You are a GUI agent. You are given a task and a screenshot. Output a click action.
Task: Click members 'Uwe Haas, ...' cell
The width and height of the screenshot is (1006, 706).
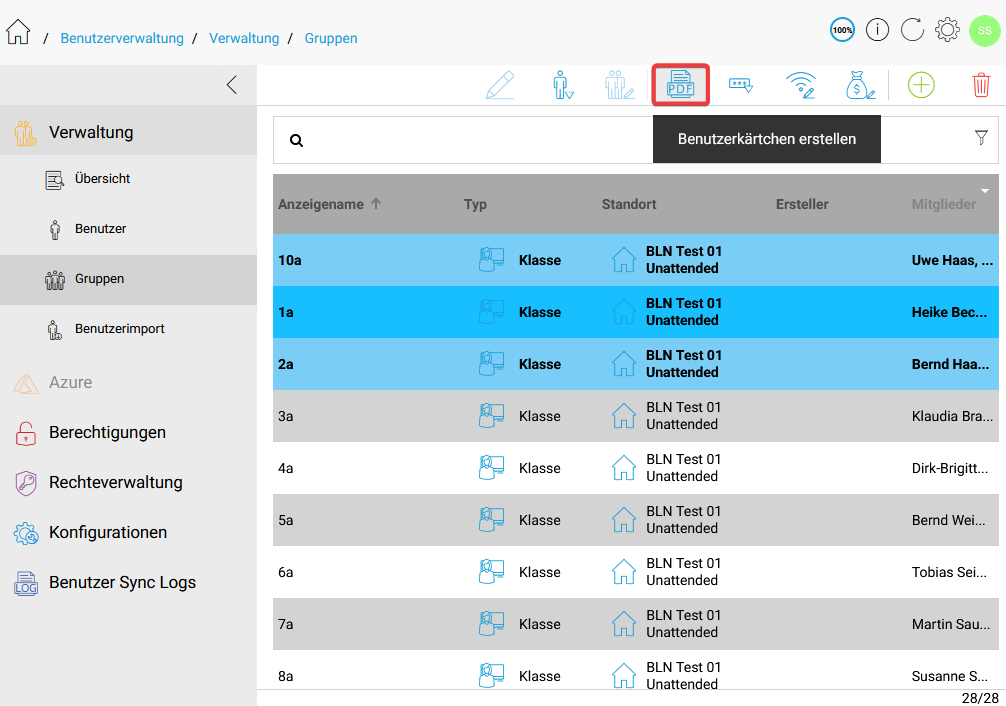(x=952, y=260)
